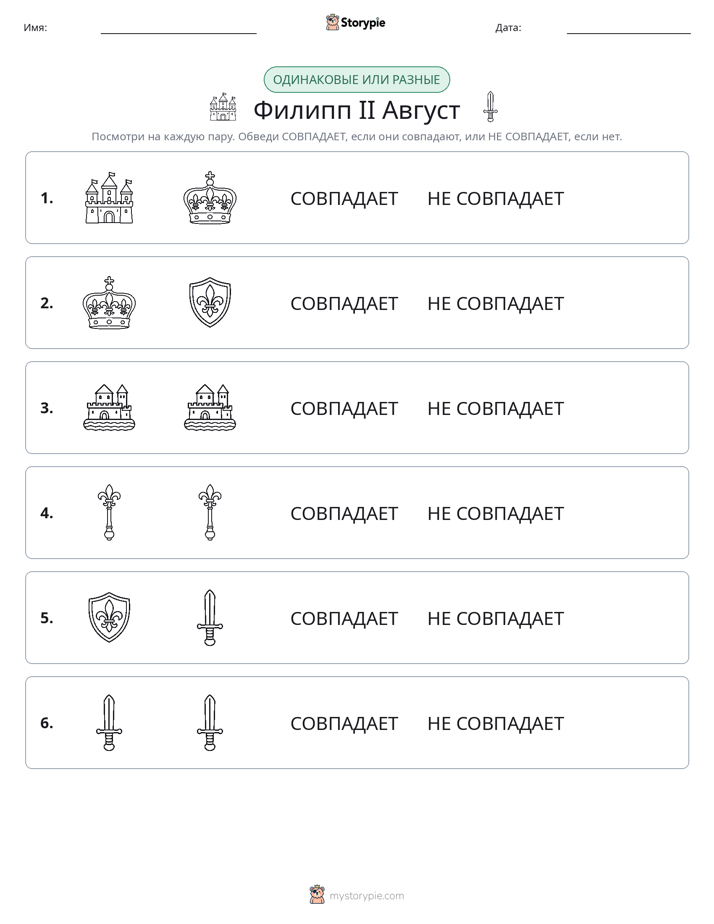Select НЕ СОВПАДАЕТ for row 5
The height and width of the screenshot is (924, 714).
pyautogui.click(x=495, y=618)
